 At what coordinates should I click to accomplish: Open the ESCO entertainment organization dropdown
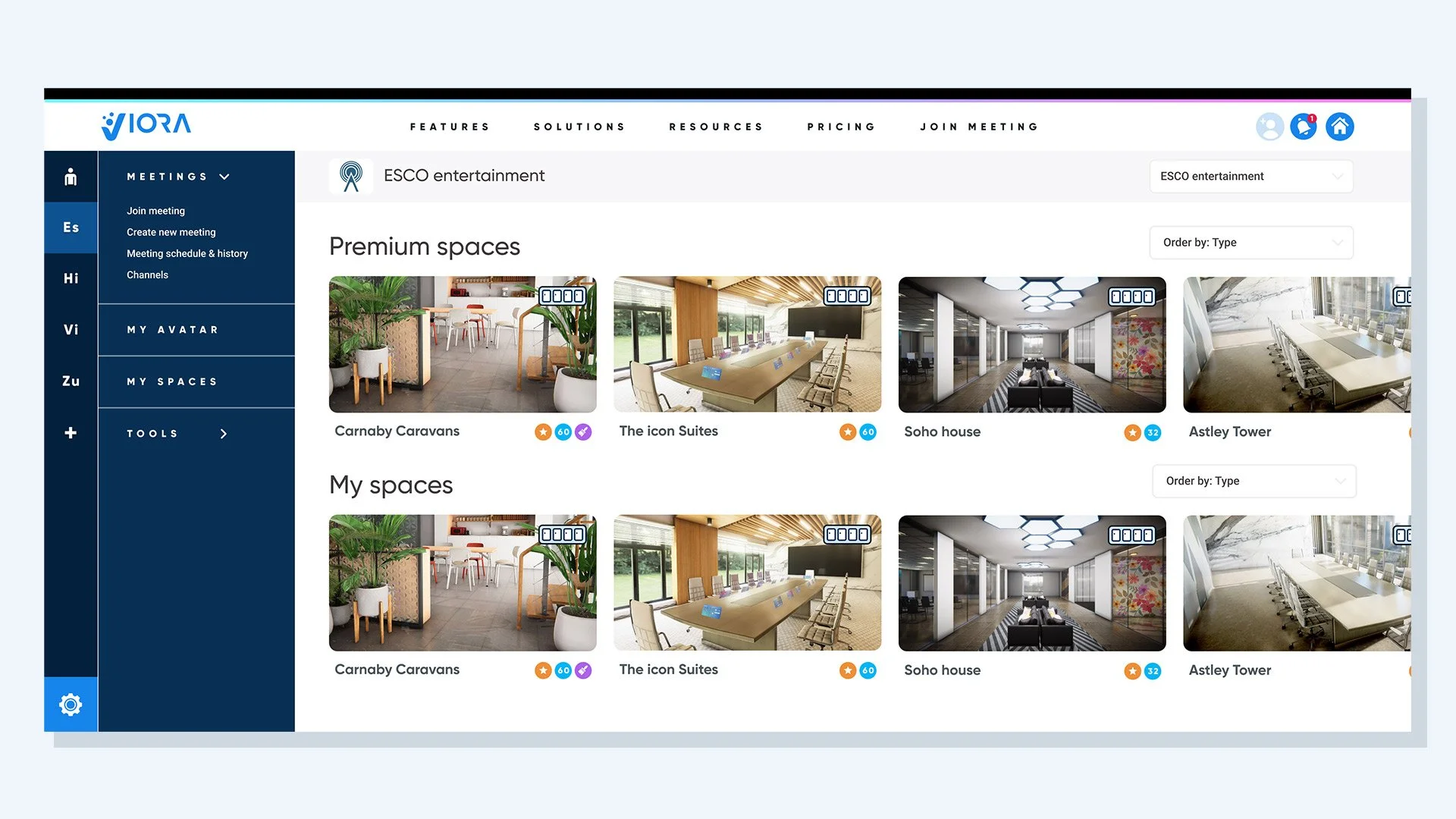coord(1251,176)
